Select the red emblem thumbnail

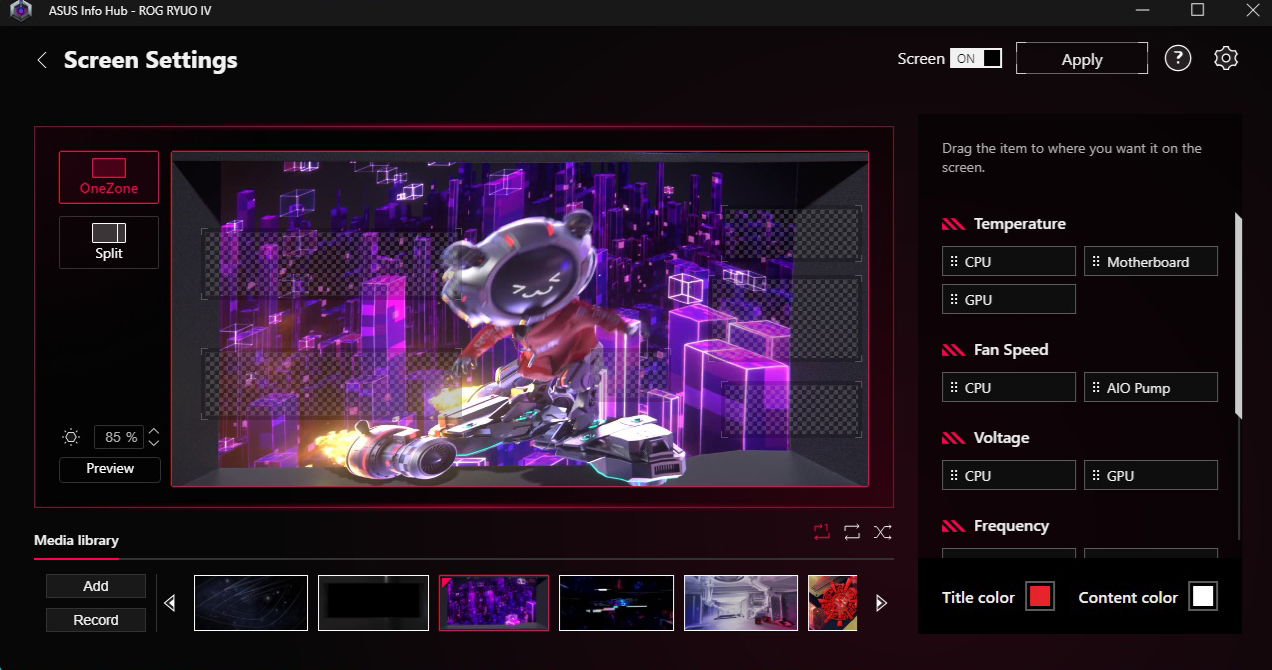(832, 603)
